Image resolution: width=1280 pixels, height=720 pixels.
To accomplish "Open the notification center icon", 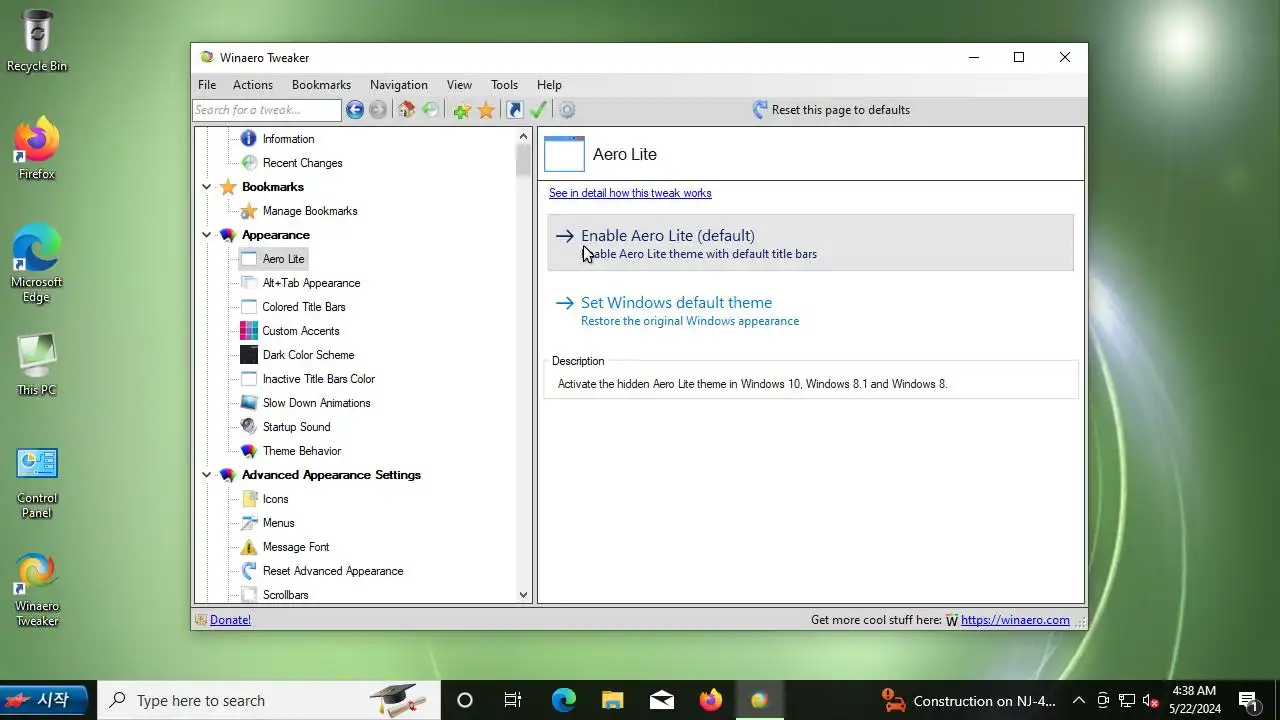I will (1248, 700).
